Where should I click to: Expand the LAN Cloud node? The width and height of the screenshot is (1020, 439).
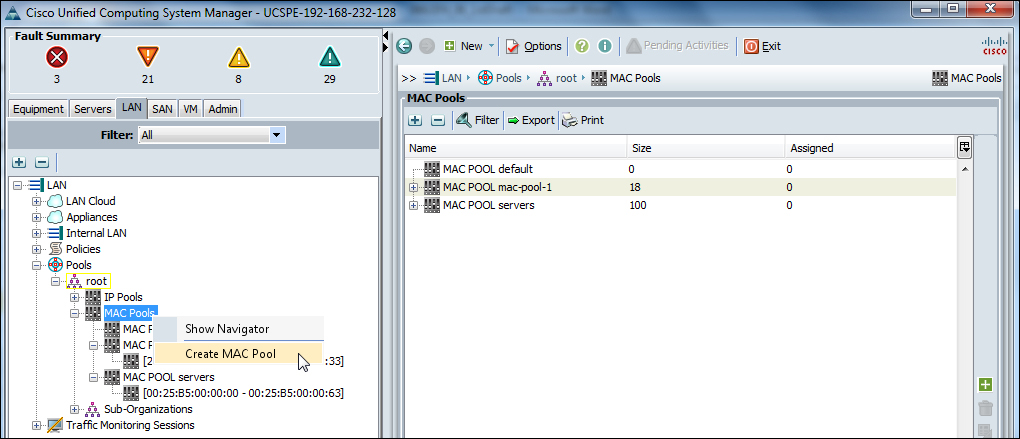tap(36, 201)
